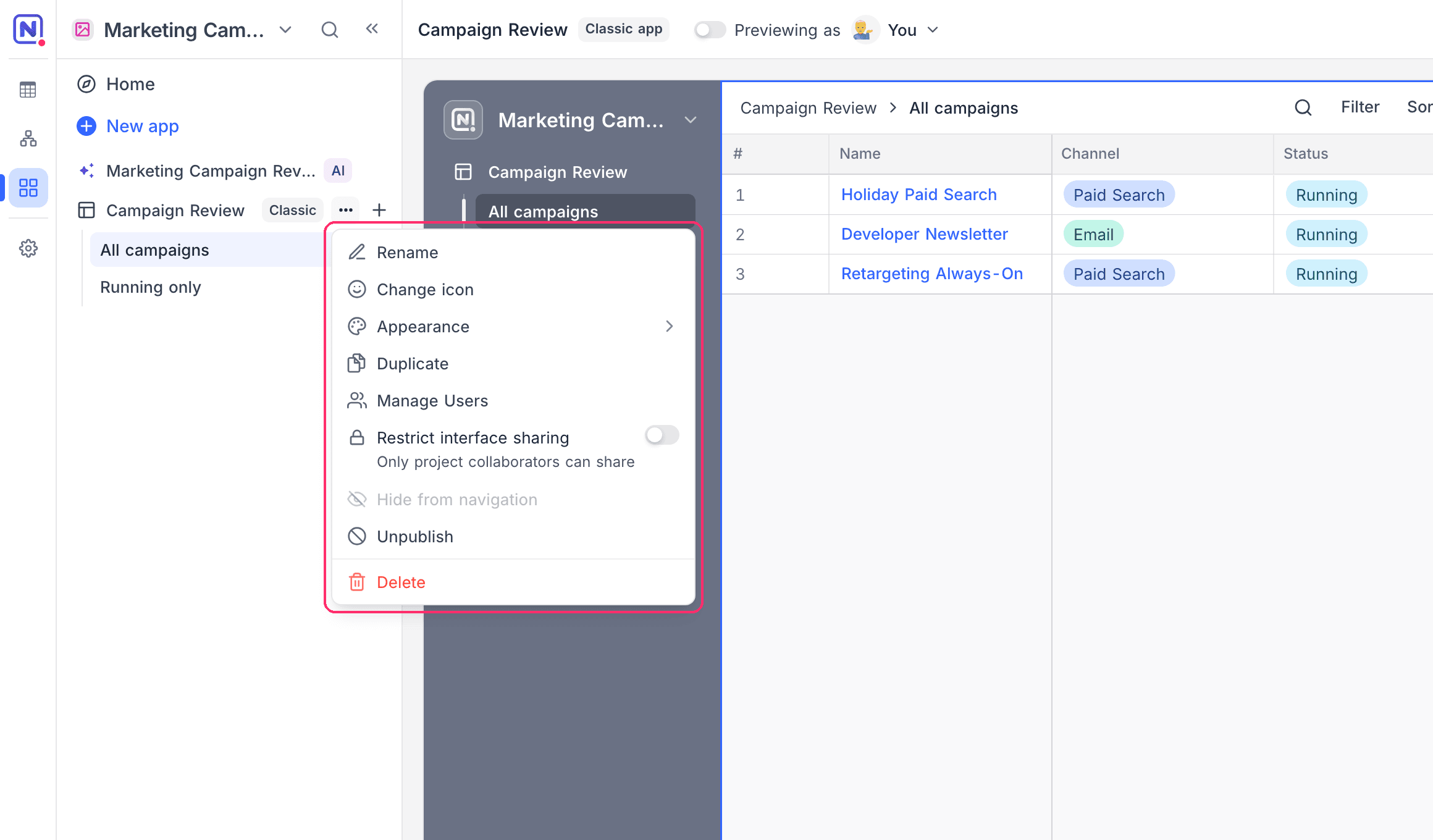The image size is (1433, 840).
Task: Open the settings gear in sidebar
Action: pyautogui.click(x=28, y=248)
